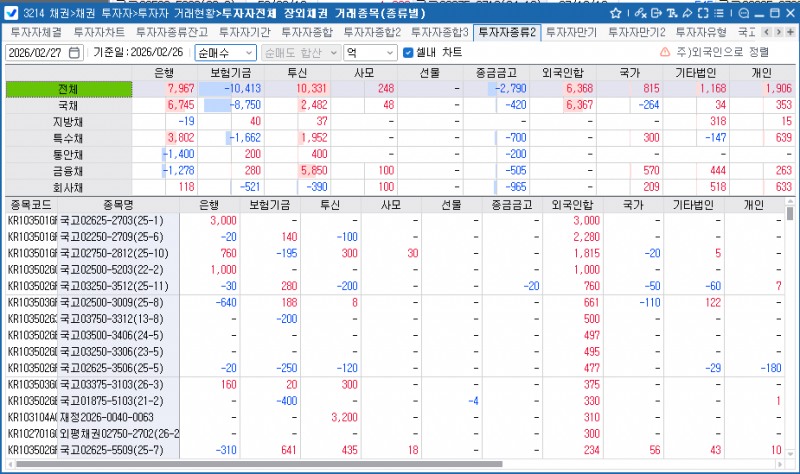
Task: Add screen to favorites with star icon
Action: [616, 13]
